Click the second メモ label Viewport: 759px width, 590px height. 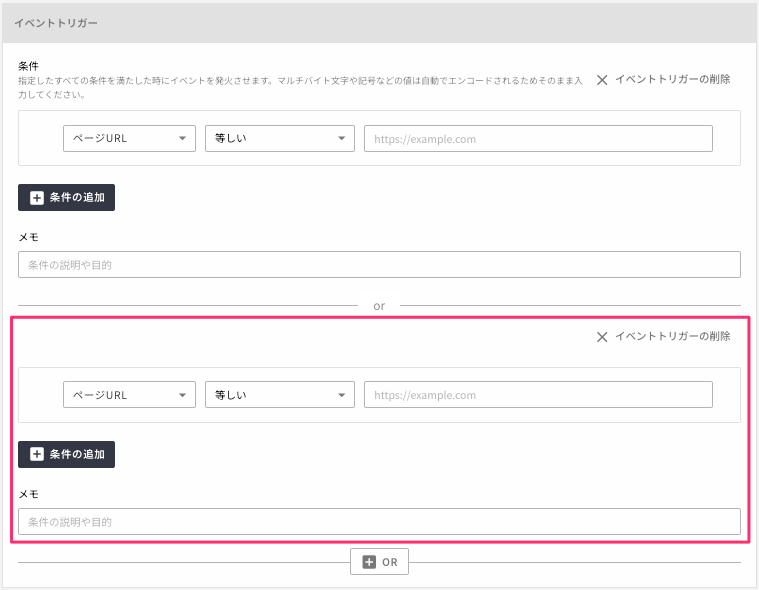click(29, 494)
